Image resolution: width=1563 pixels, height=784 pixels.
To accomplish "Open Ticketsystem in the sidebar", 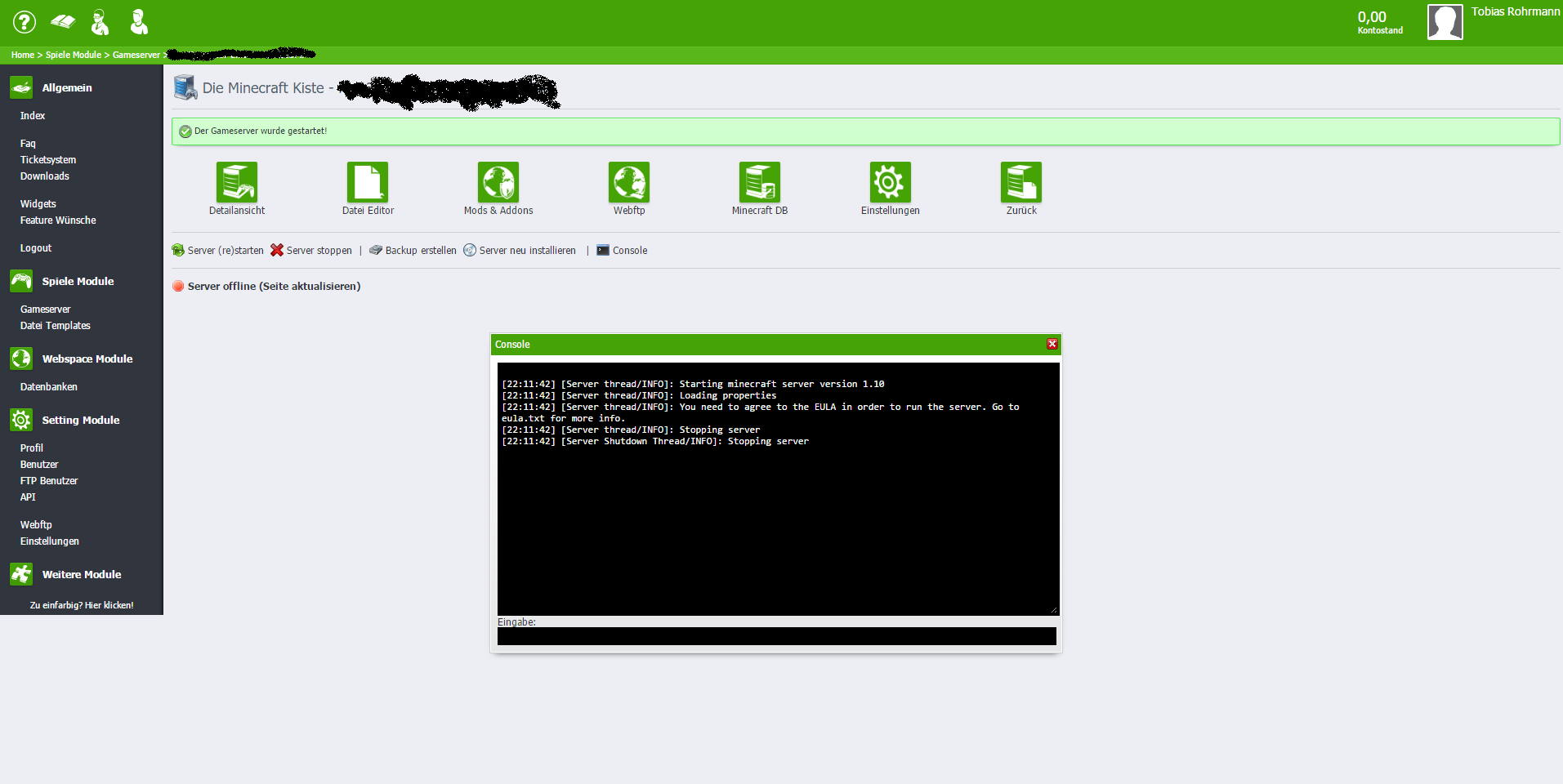I will tap(48, 160).
